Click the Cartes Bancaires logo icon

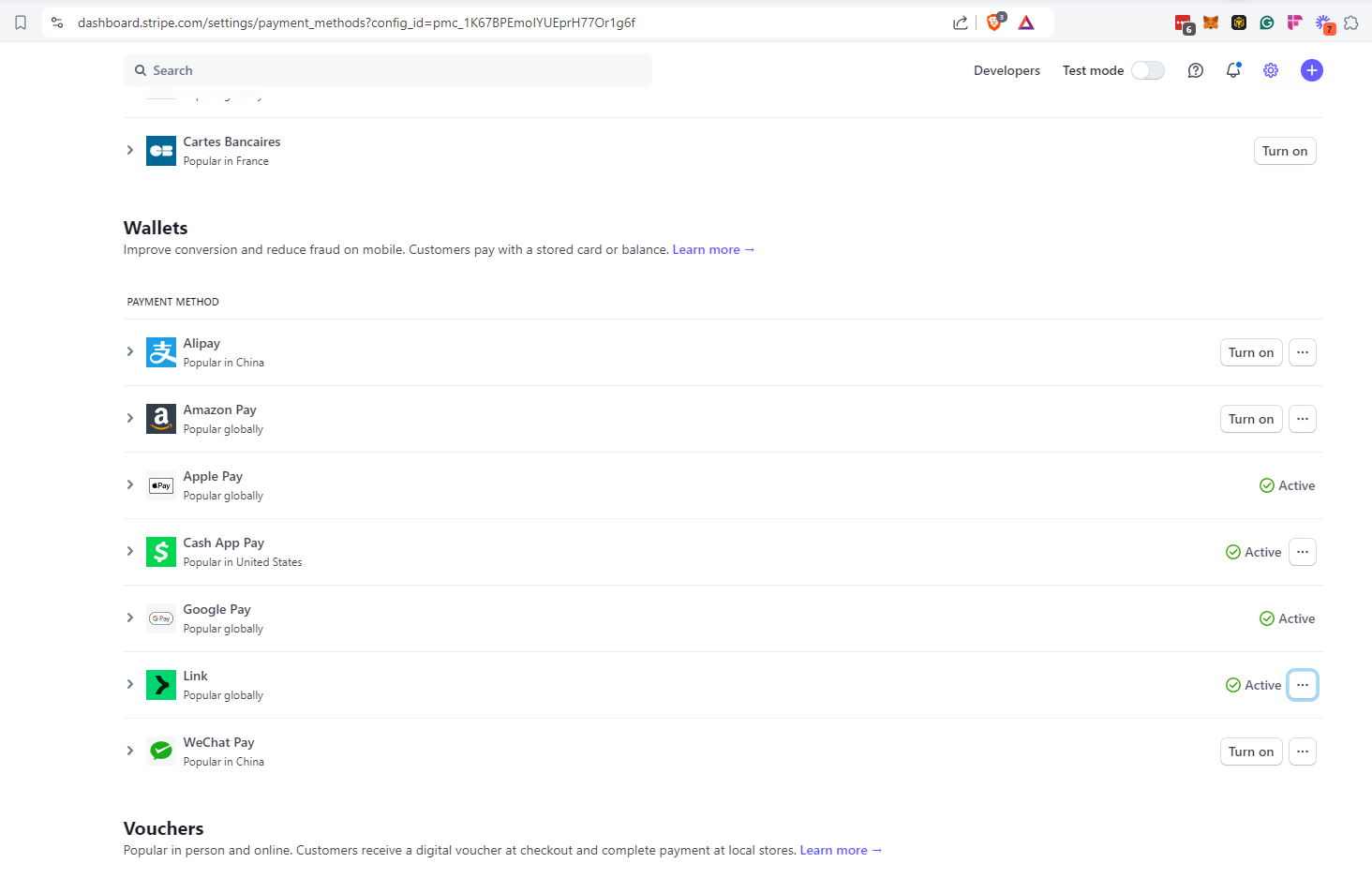click(161, 151)
